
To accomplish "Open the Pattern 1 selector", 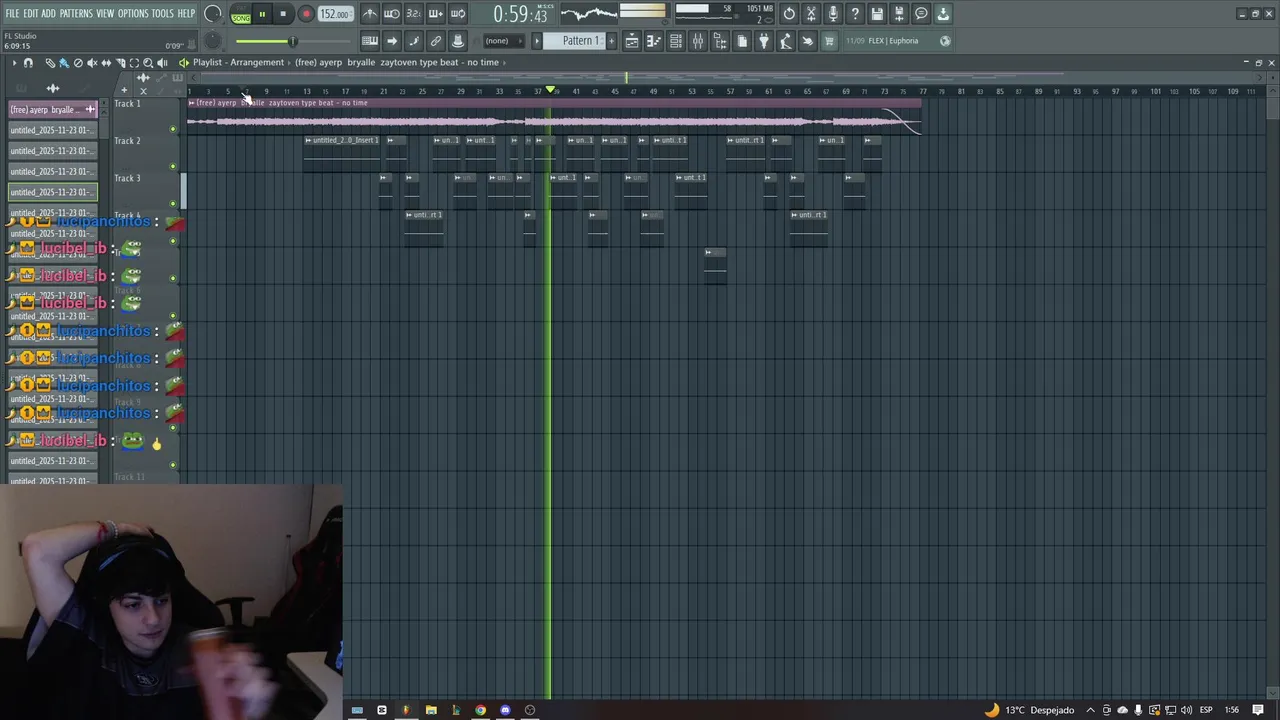I will pyautogui.click(x=574, y=41).
